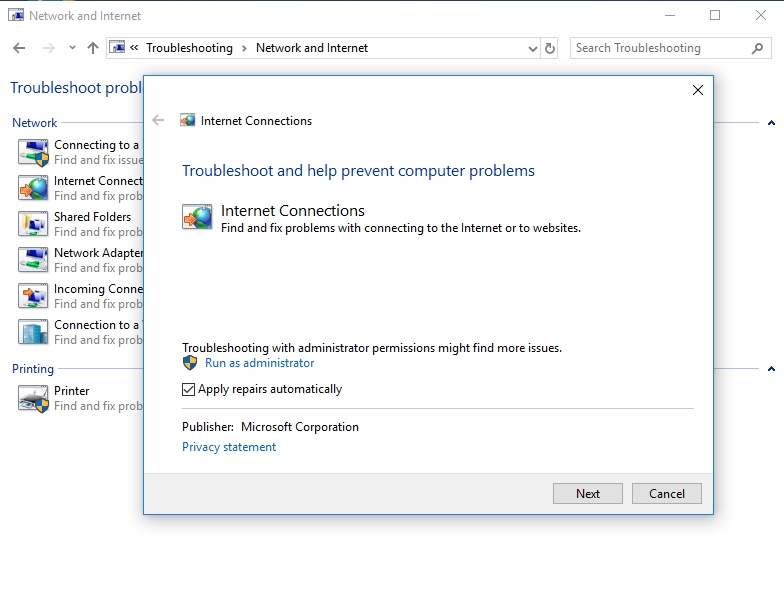This screenshot has width=784, height=593.
Task: Click the refresh button beside address bar
Action: [550, 48]
